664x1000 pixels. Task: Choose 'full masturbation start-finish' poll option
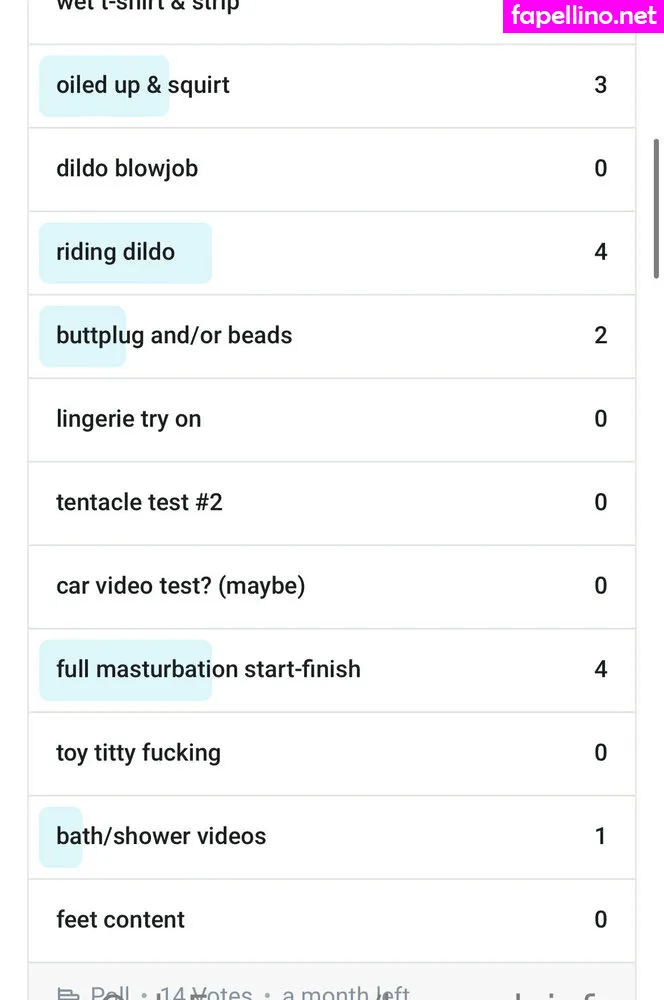click(208, 669)
